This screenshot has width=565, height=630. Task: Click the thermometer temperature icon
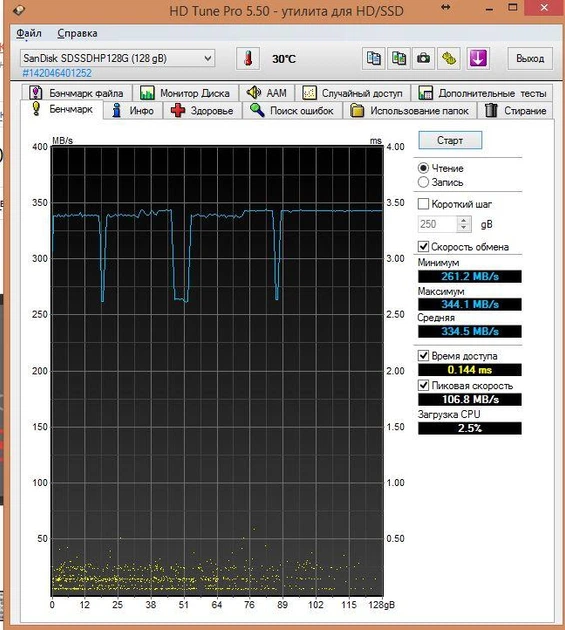point(248,59)
